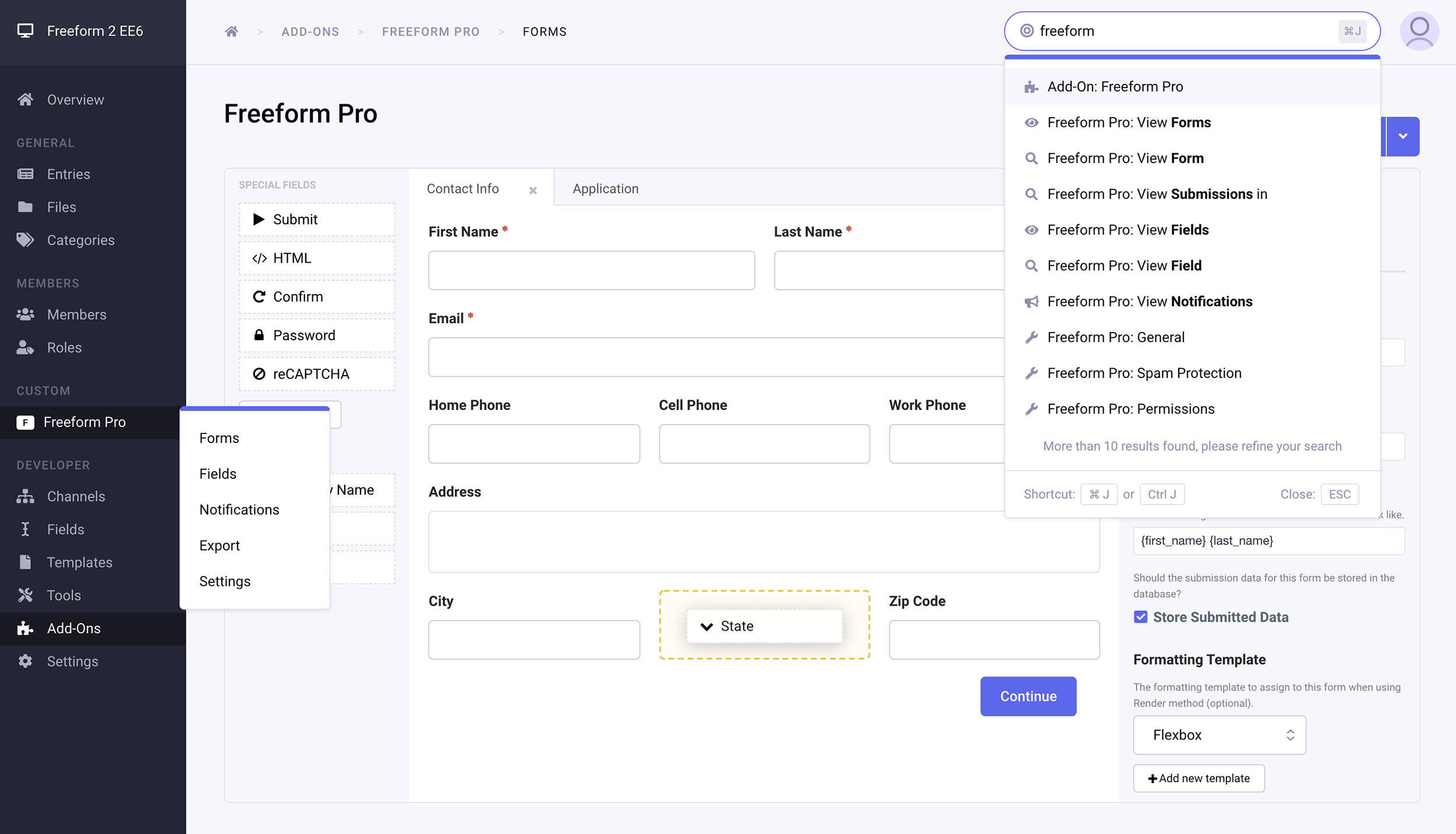Screen dimensions: 1456x834
Task: Click FREEFORM PRO breadcrumb link
Action: [431, 31]
